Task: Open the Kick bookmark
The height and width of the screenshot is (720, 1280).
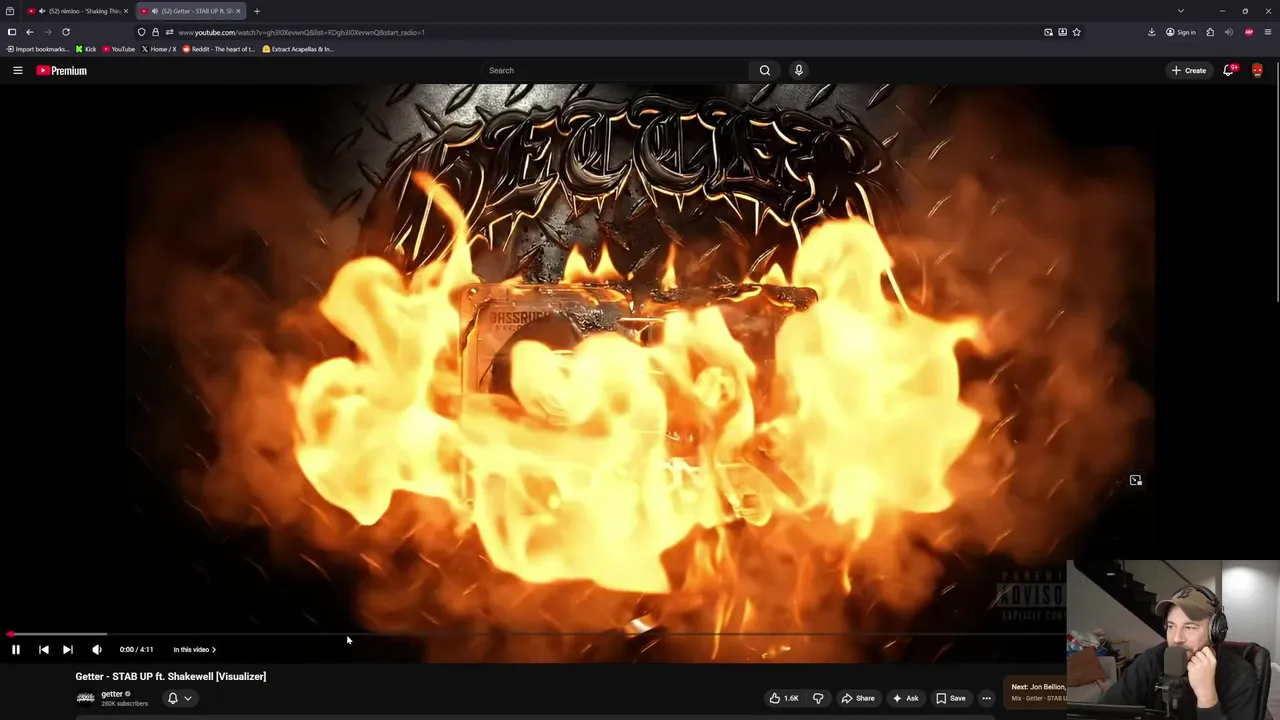Action: tap(86, 49)
